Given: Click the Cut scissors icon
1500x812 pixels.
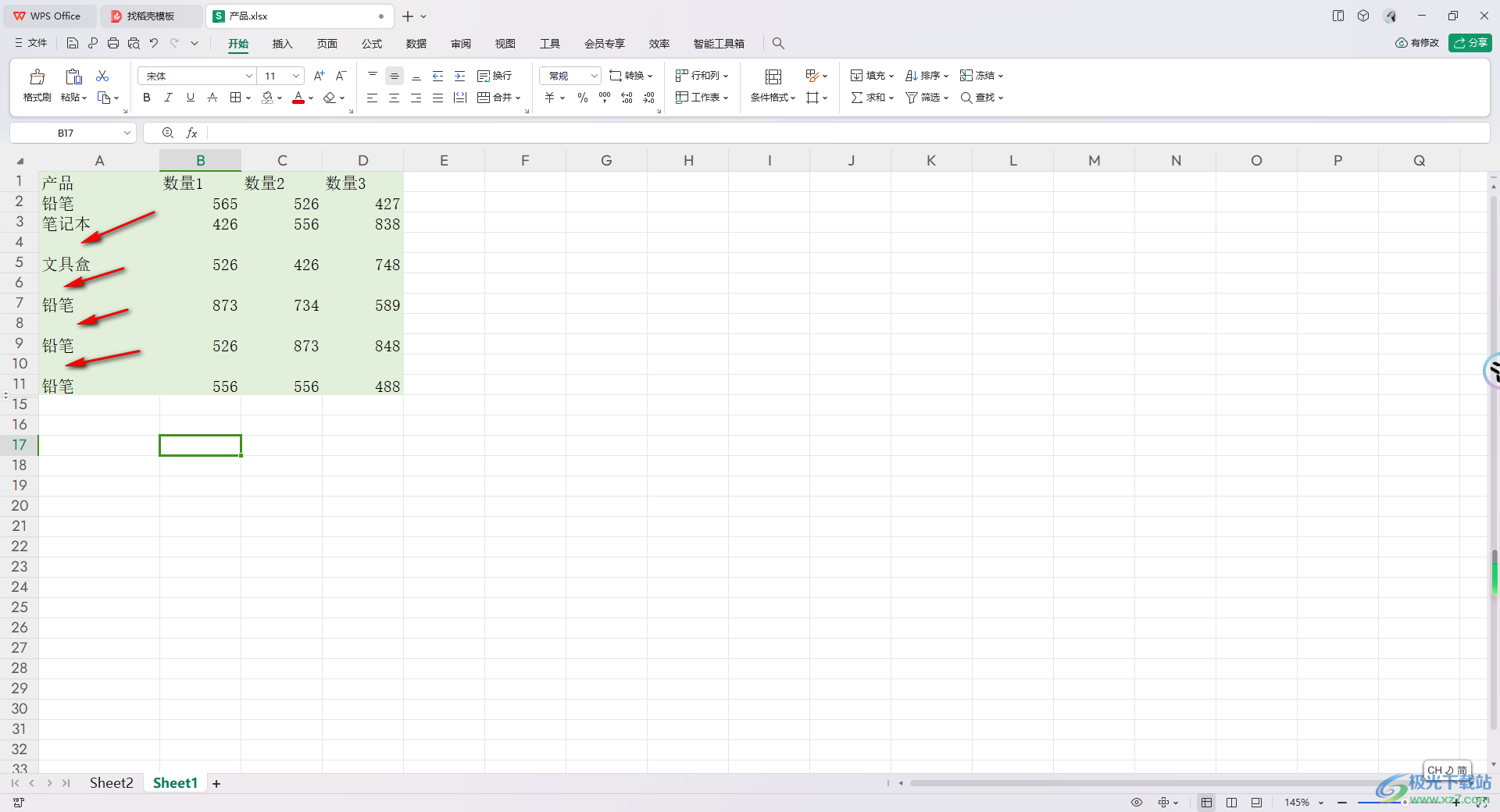Looking at the screenshot, I should pos(102,76).
